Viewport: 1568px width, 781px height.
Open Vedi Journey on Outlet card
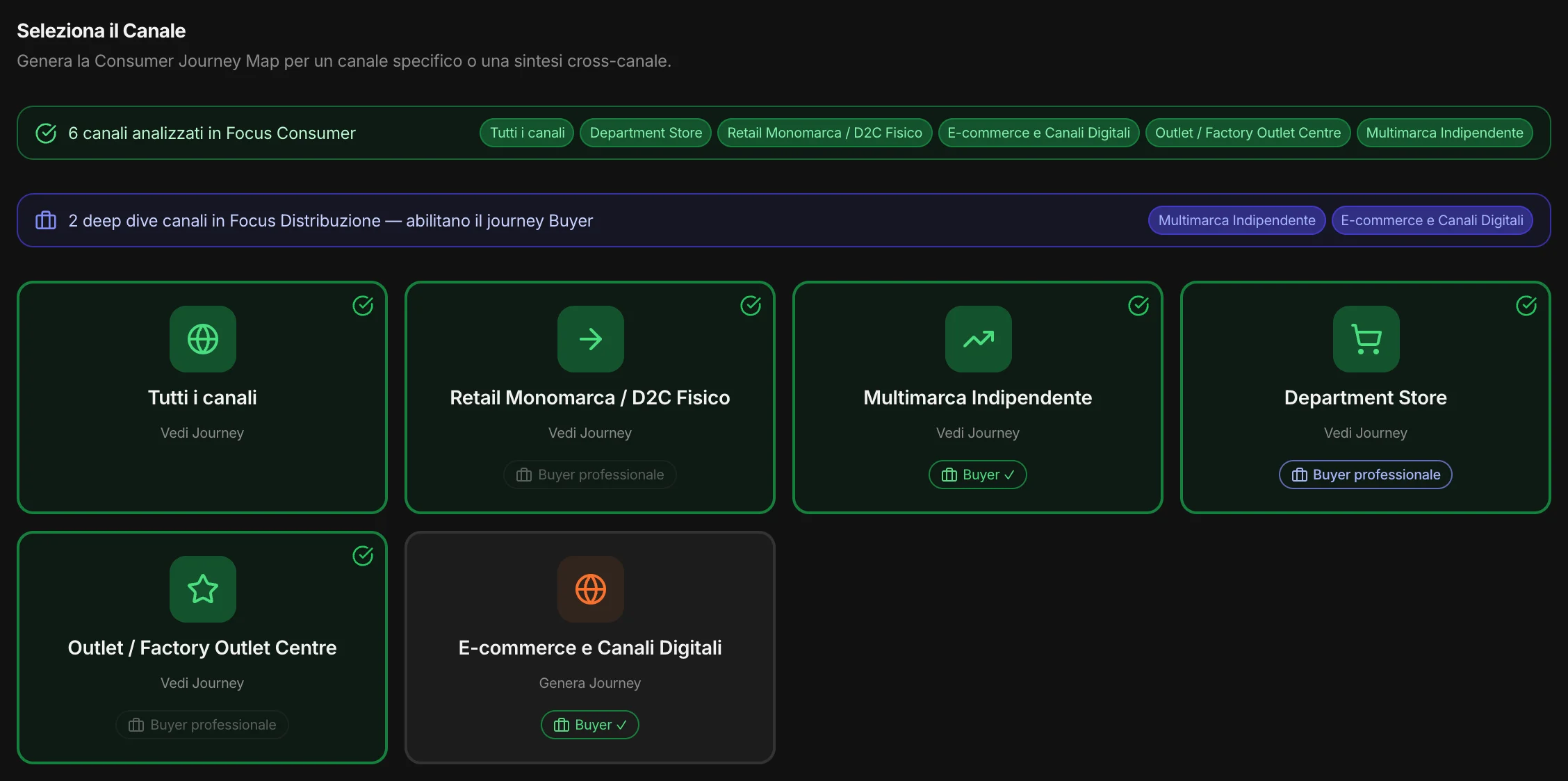click(x=202, y=683)
